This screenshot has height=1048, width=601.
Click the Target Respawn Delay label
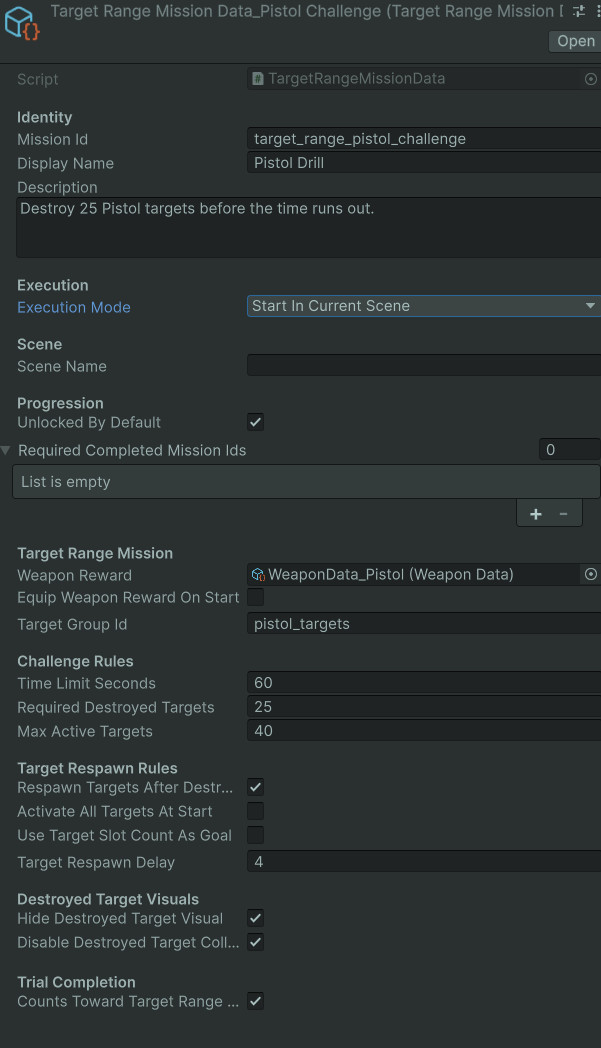[96, 862]
